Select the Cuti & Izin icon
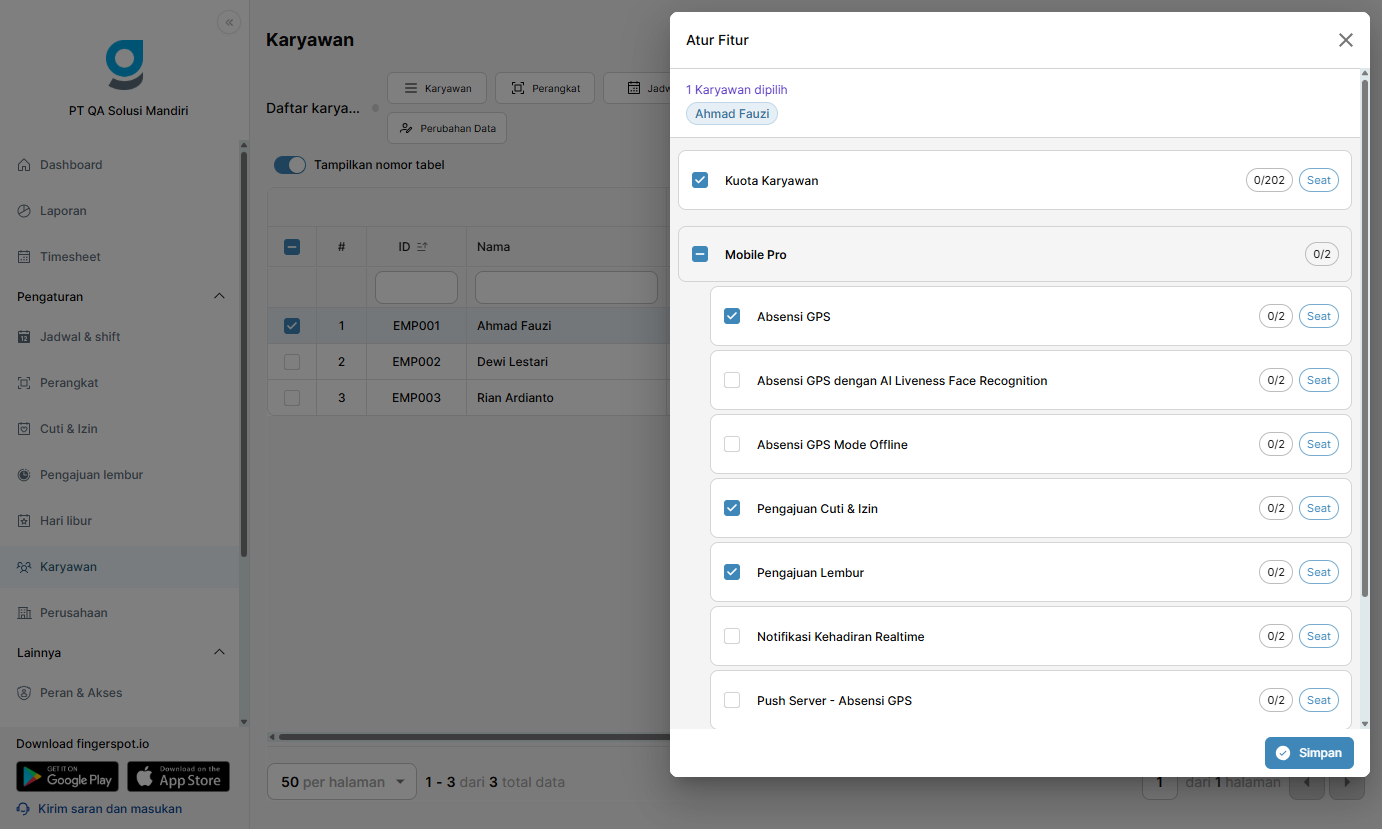 pos(24,429)
